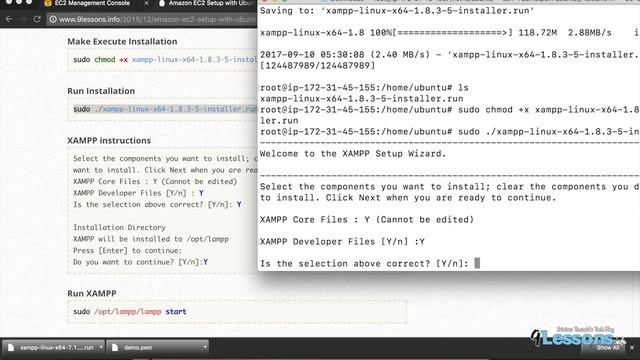This screenshot has width=640, height=360.
Task: Click the highlighted sudo ./xampp installer command
Action: 165,109
